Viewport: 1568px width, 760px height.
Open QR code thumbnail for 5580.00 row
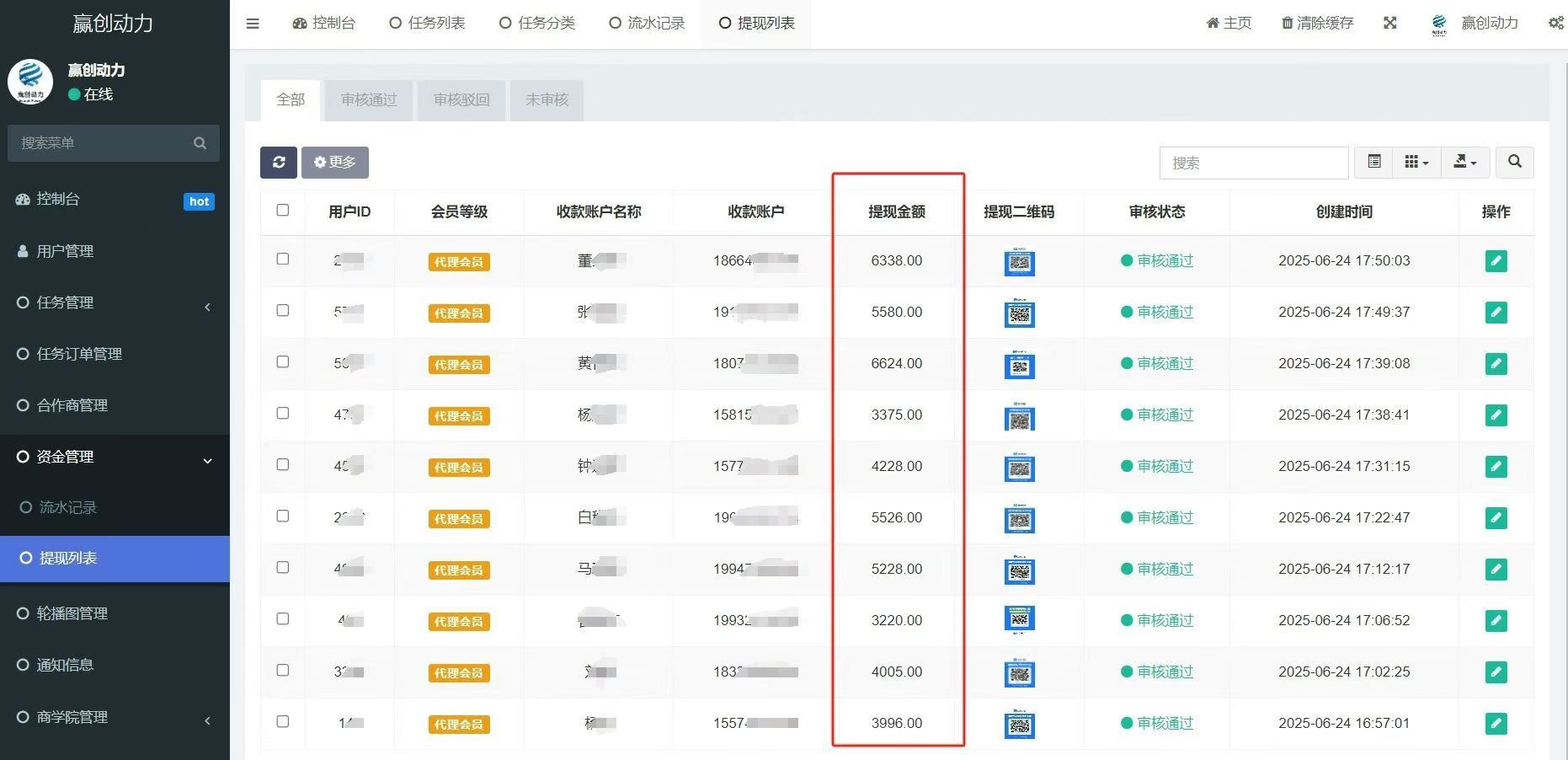click(x=1020, y=313)
